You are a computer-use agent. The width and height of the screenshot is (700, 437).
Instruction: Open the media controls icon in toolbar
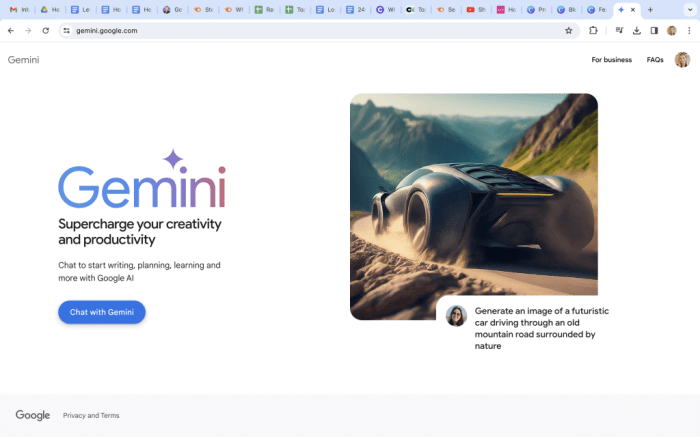[x=619, y=31]
